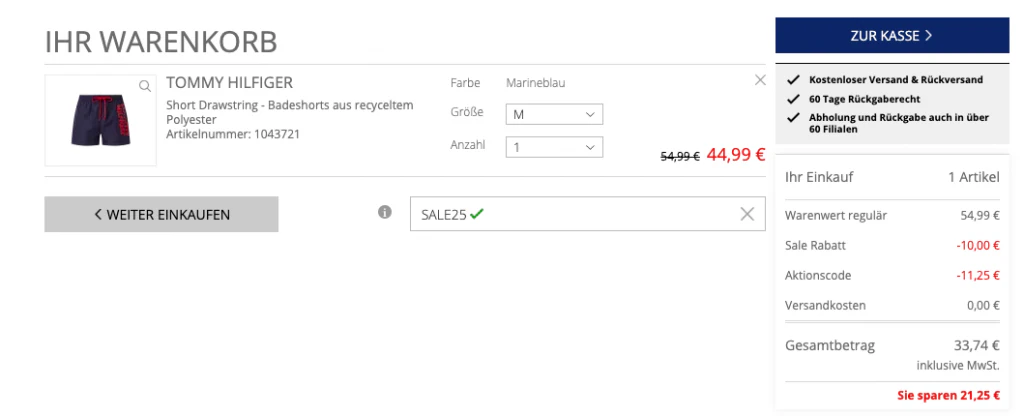Proceed with the ZUR KASSE button

click(892, 35)
